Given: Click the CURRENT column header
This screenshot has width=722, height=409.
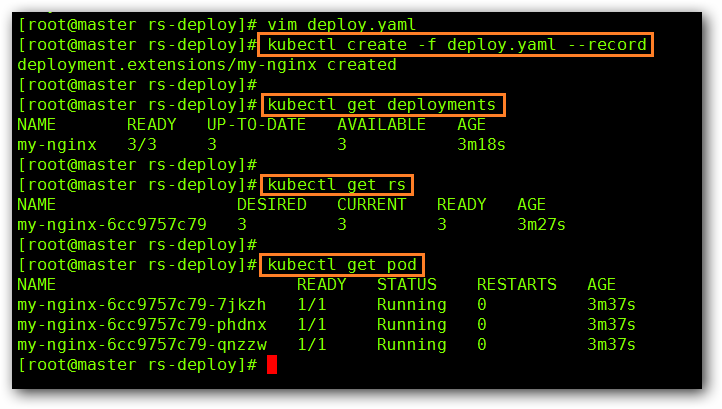Looking at the screenshot, I should [372, 205].
